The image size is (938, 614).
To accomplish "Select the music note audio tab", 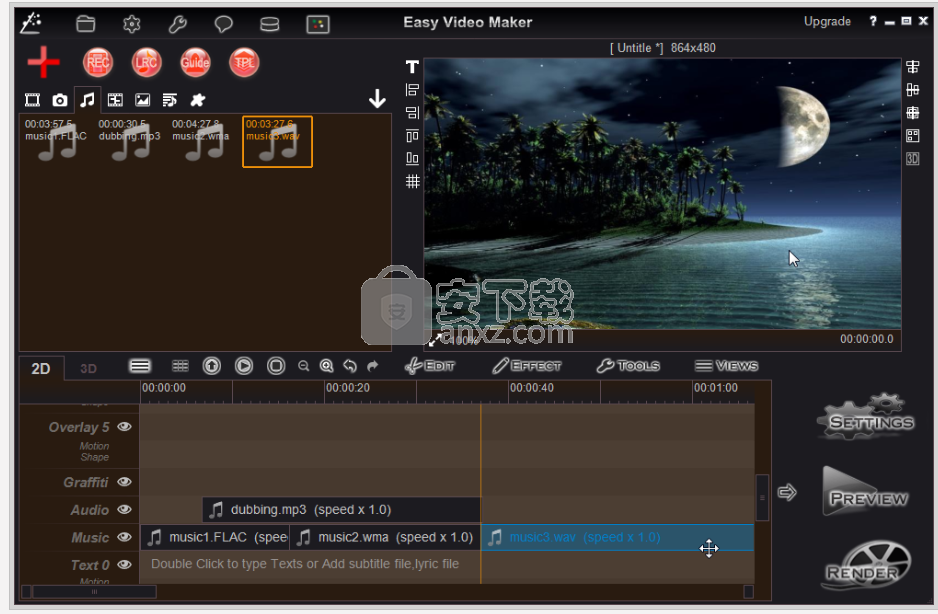I will pyautogui.click(x=87, y=100).
